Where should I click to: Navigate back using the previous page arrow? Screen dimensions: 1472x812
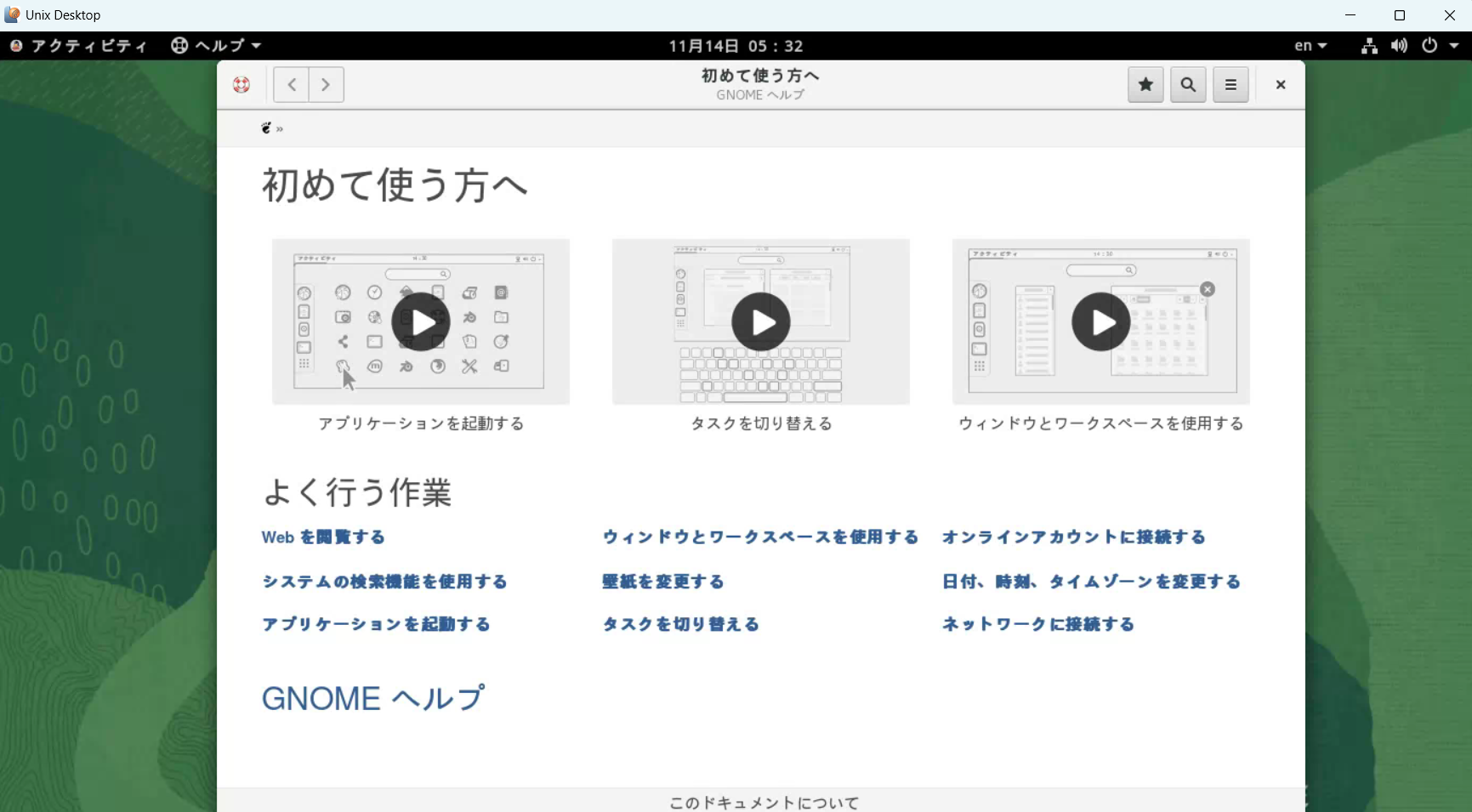point(291,84)
